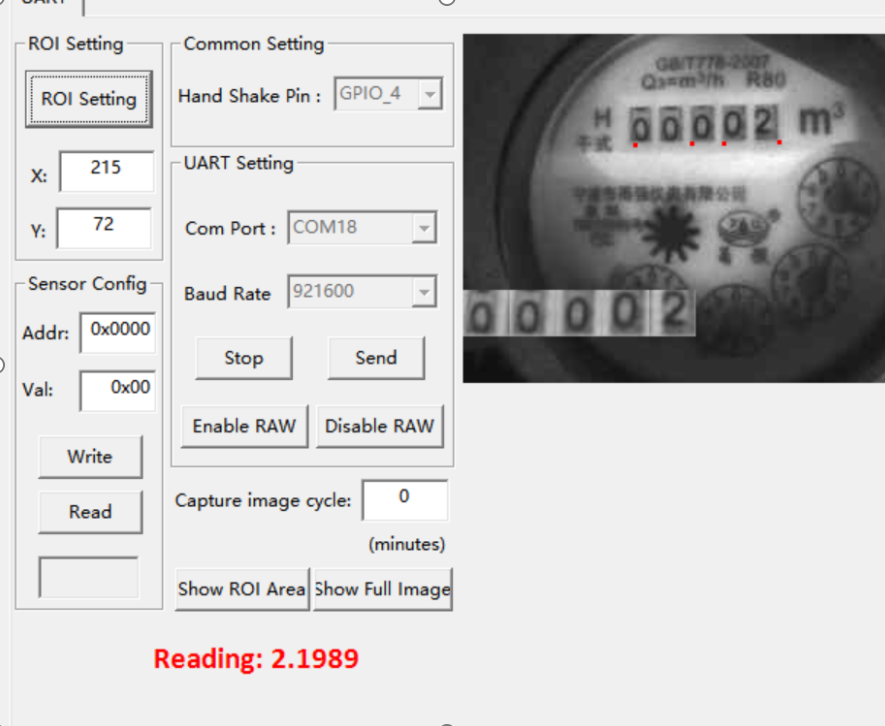Click the (minutes) unit label

click(407, 544)
